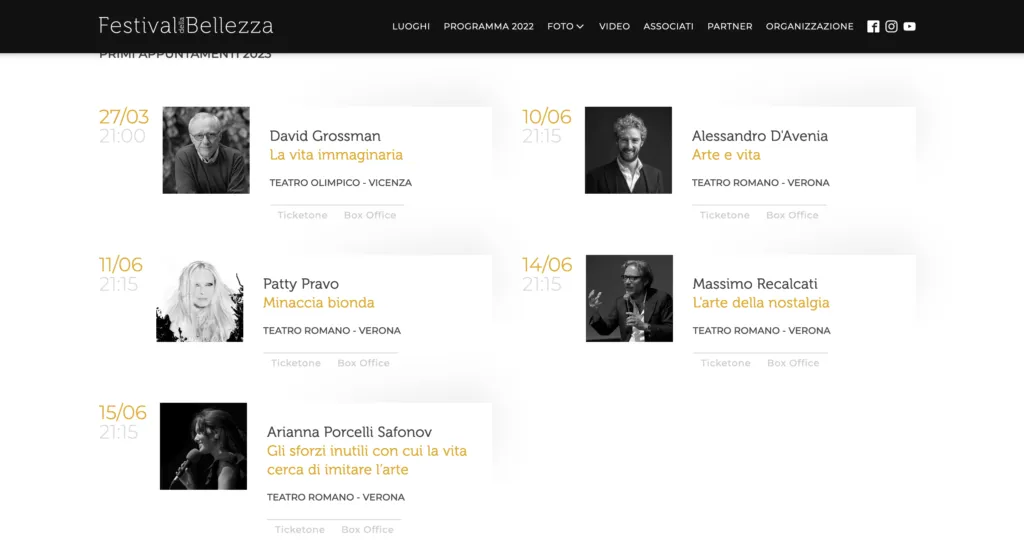Select ASSOCIATI in the navigation bar

668,27
